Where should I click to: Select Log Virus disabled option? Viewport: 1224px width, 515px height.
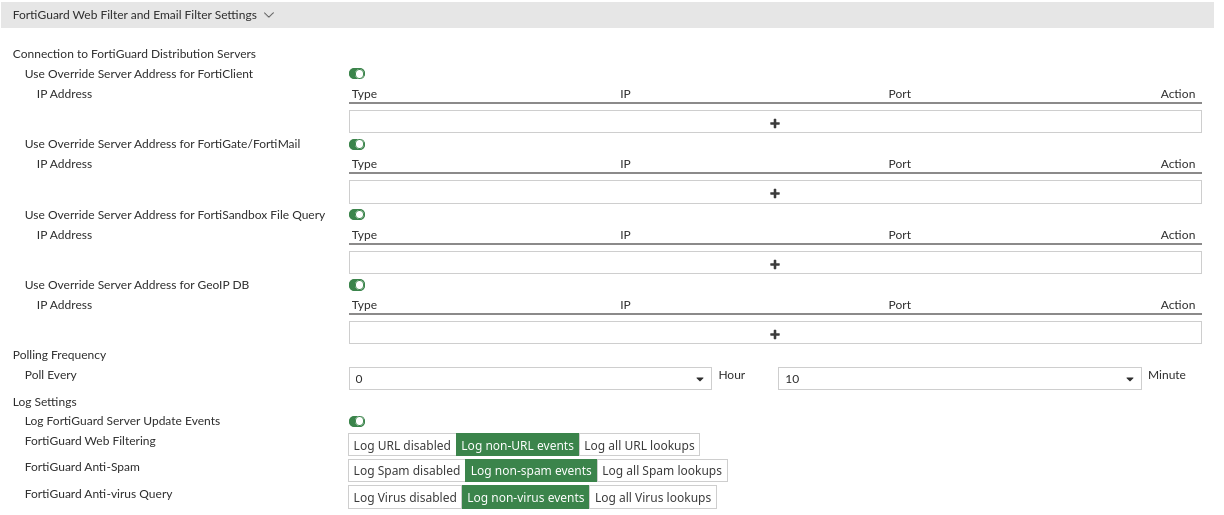point(405,497)
